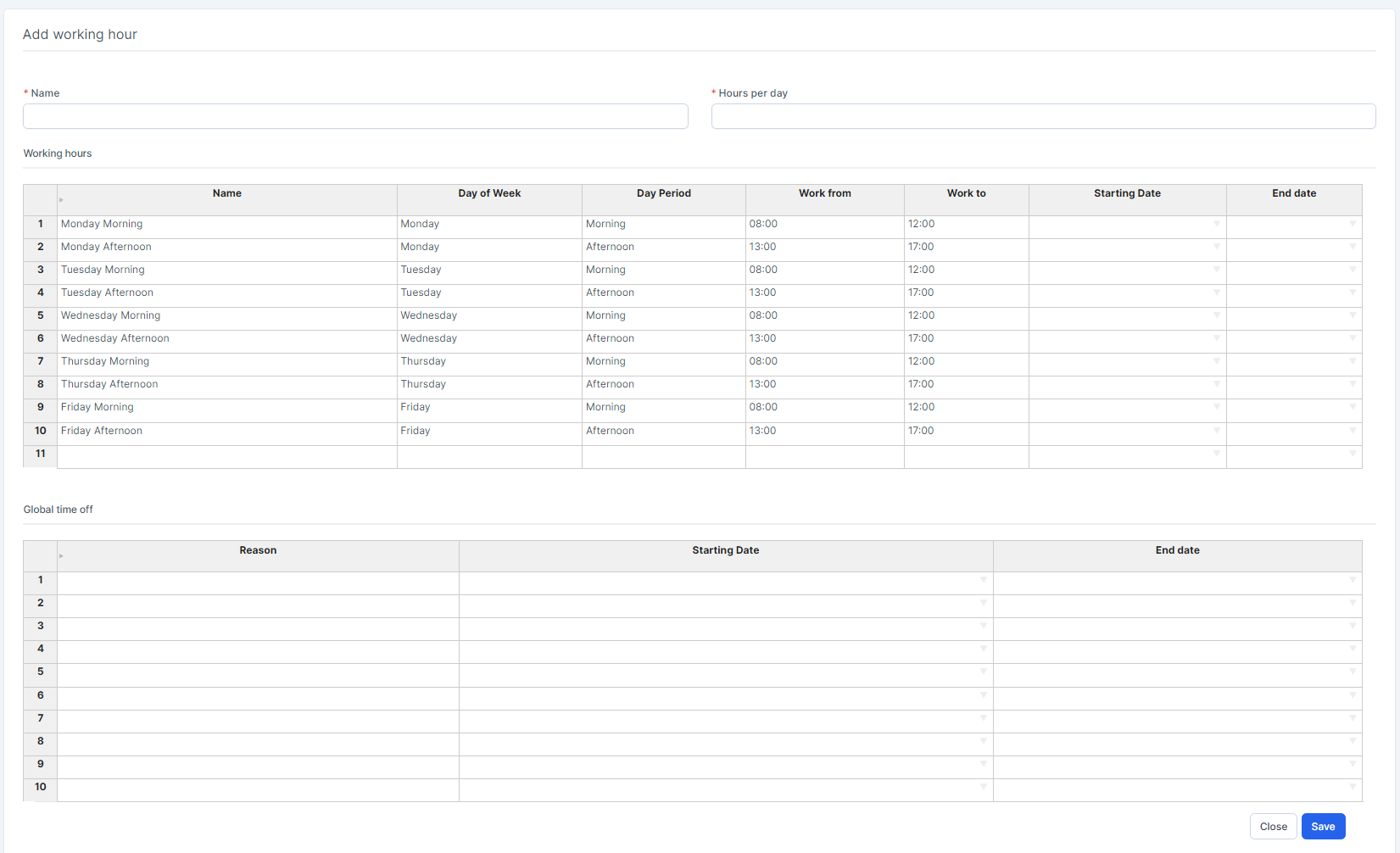Click the Reason column header
1400x853 pixels.
(x=258, y=551)
